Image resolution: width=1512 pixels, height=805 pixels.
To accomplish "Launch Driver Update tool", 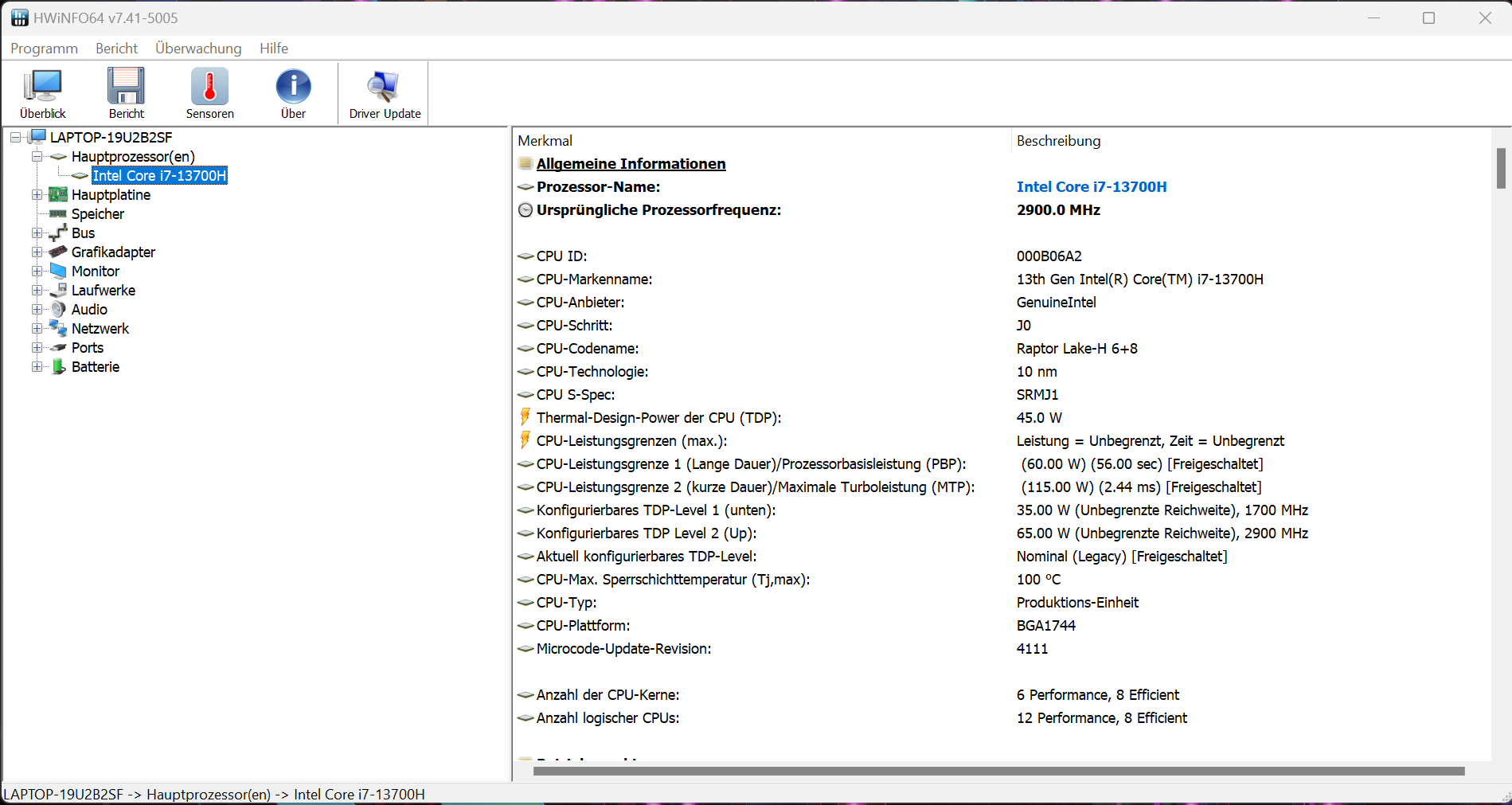I will [x=385, y=93].
